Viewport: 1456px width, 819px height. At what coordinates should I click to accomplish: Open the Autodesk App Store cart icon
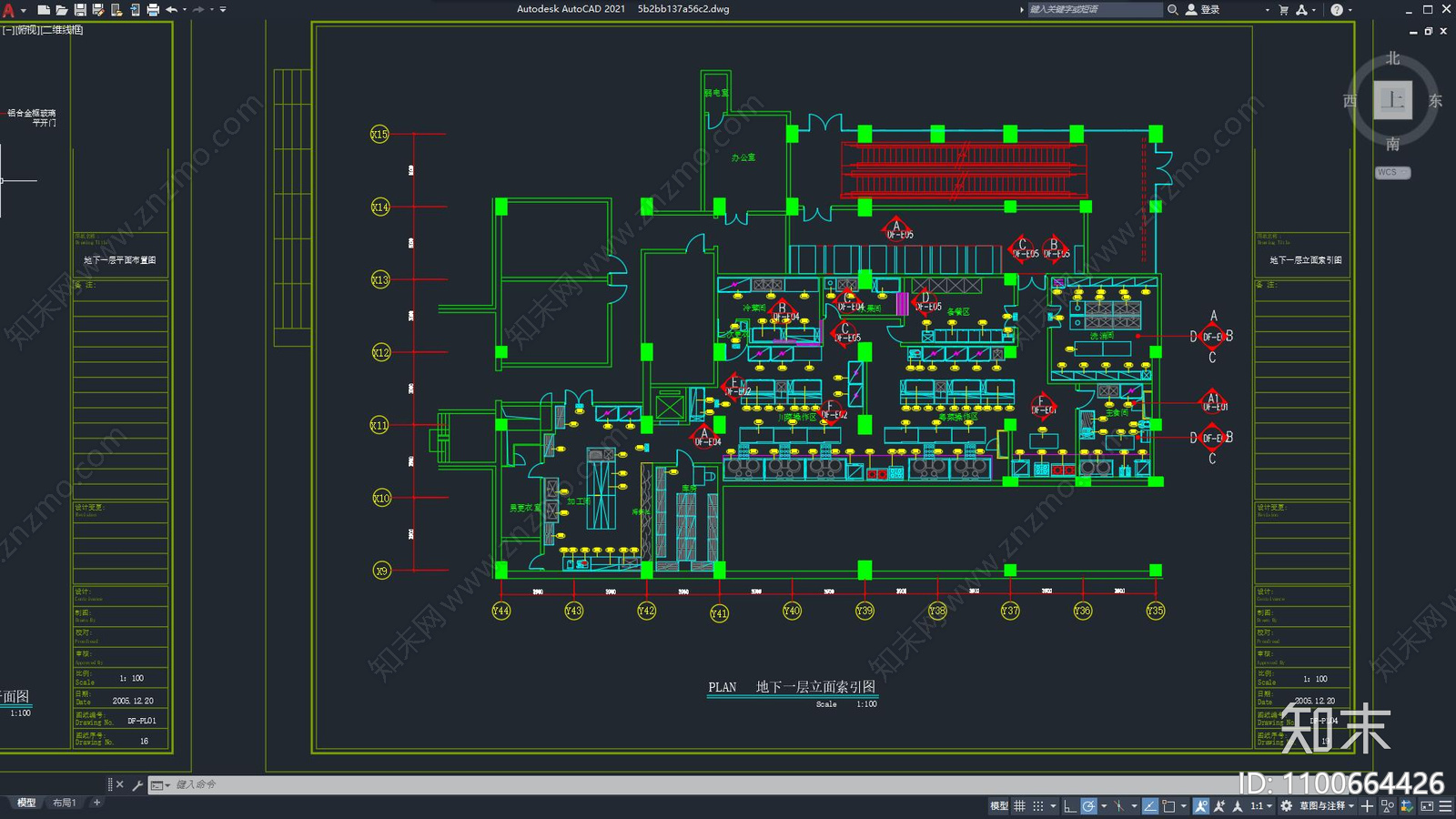(1284, 10)
